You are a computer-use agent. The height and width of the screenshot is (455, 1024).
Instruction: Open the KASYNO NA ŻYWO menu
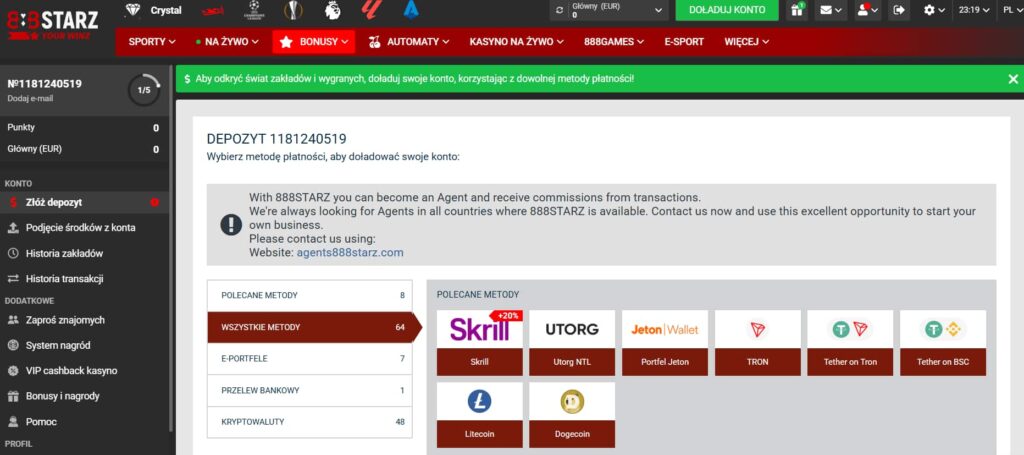pos(516,41)
